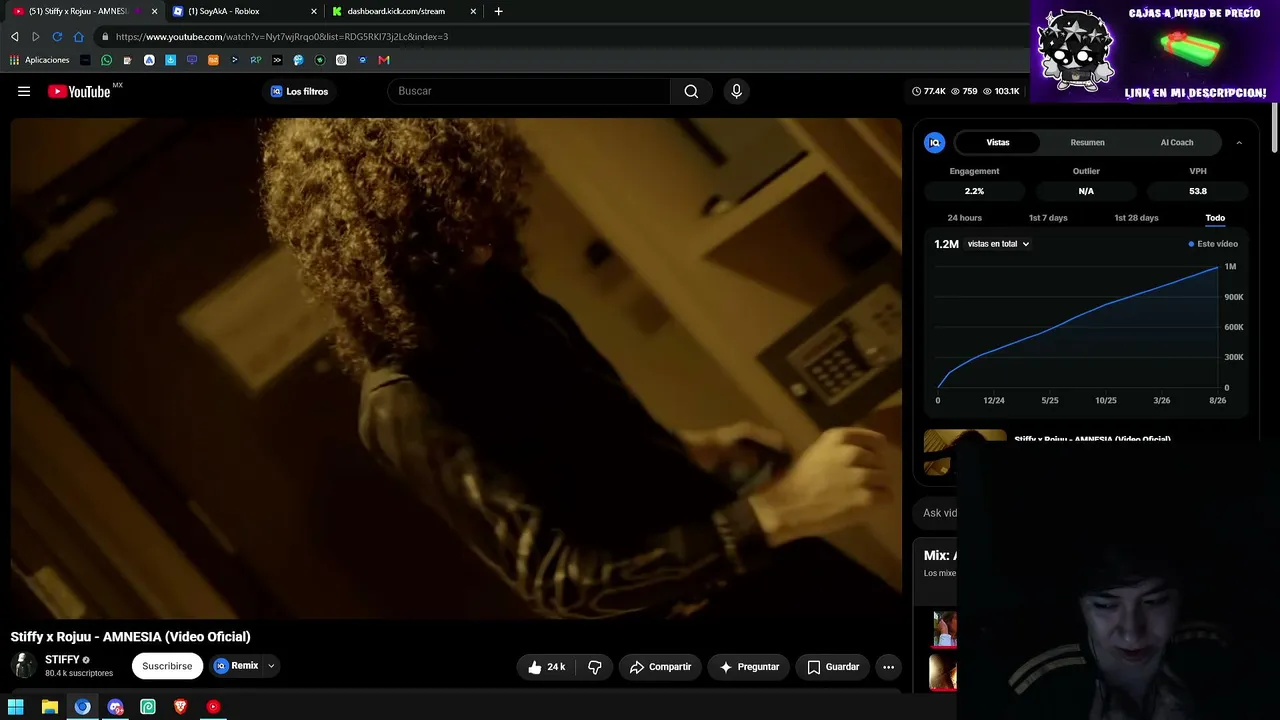Open the RP bookmark

(256, 60)
